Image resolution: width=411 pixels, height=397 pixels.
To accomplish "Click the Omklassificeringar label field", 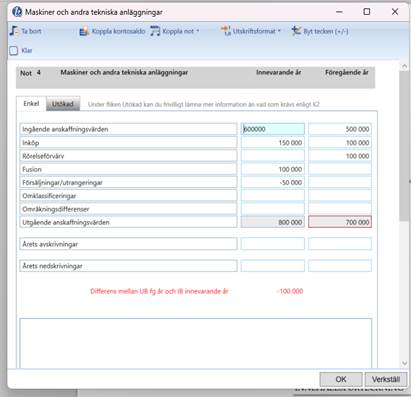I will [128, 196].
